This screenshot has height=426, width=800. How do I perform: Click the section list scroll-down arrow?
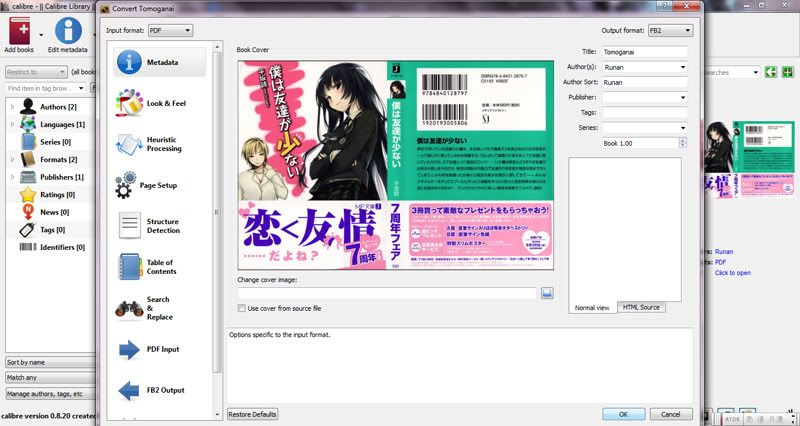coord(217,415)
